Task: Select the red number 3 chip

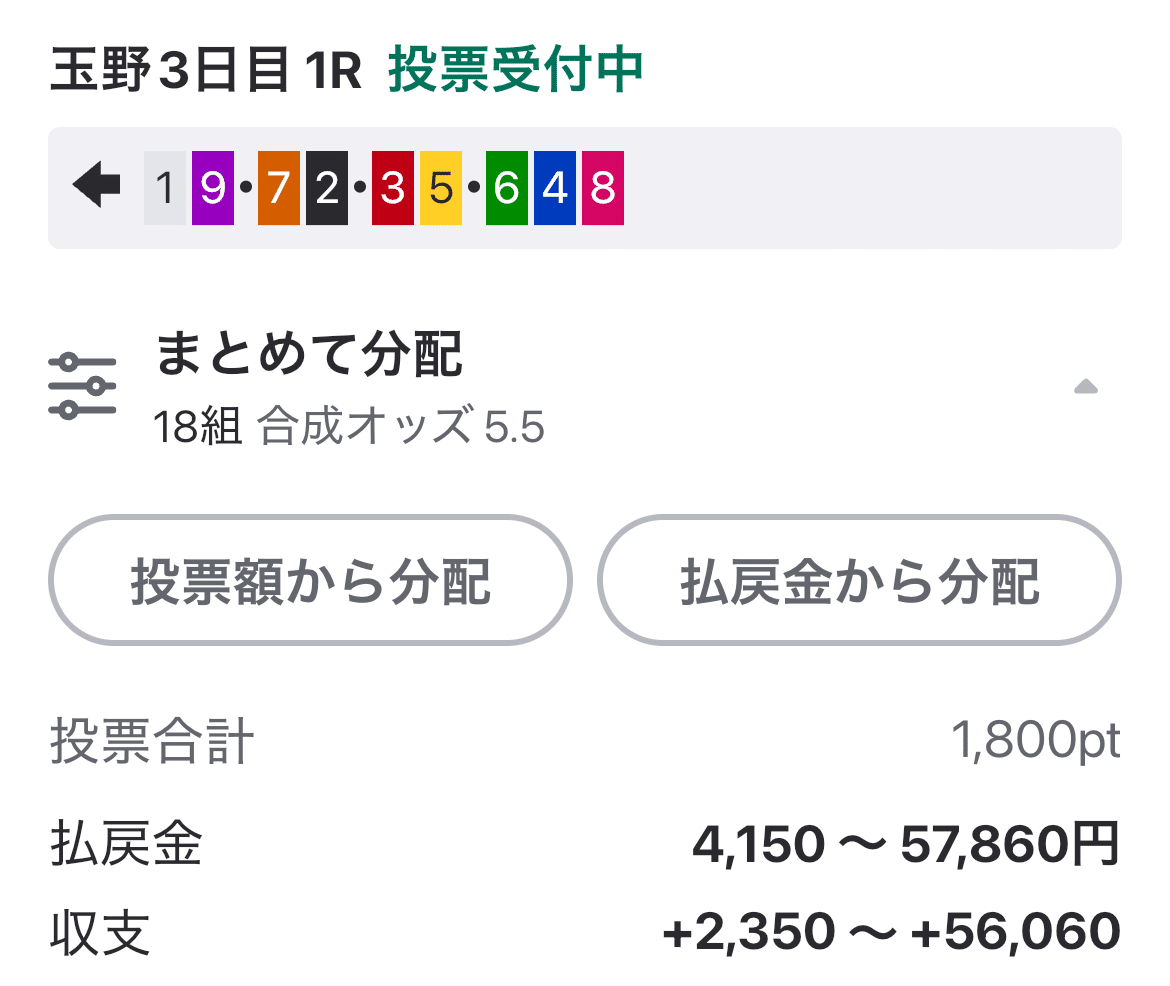Action: (390, 187)
